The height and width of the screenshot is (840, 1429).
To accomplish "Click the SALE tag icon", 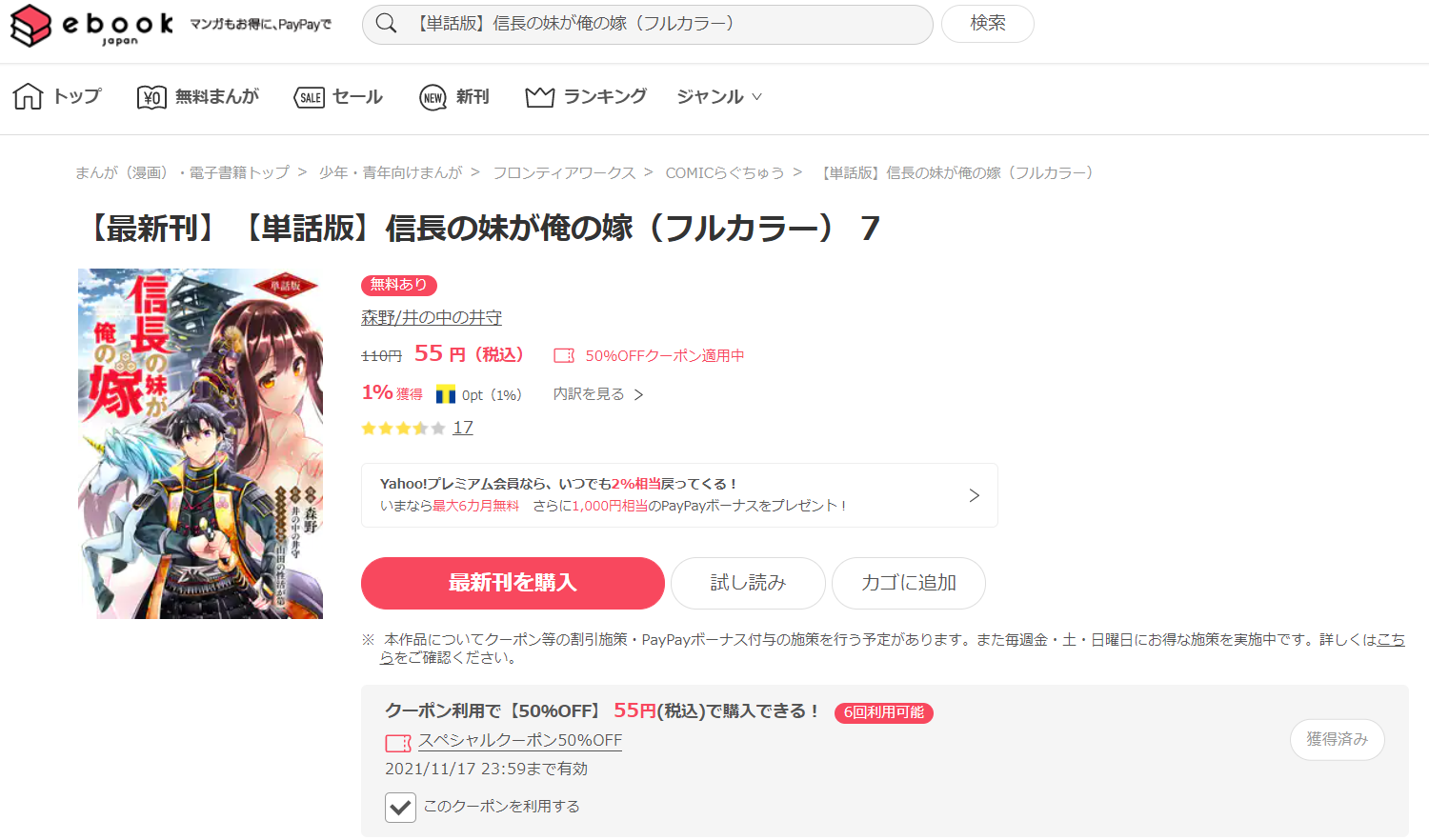I will (x=310, y=97).
